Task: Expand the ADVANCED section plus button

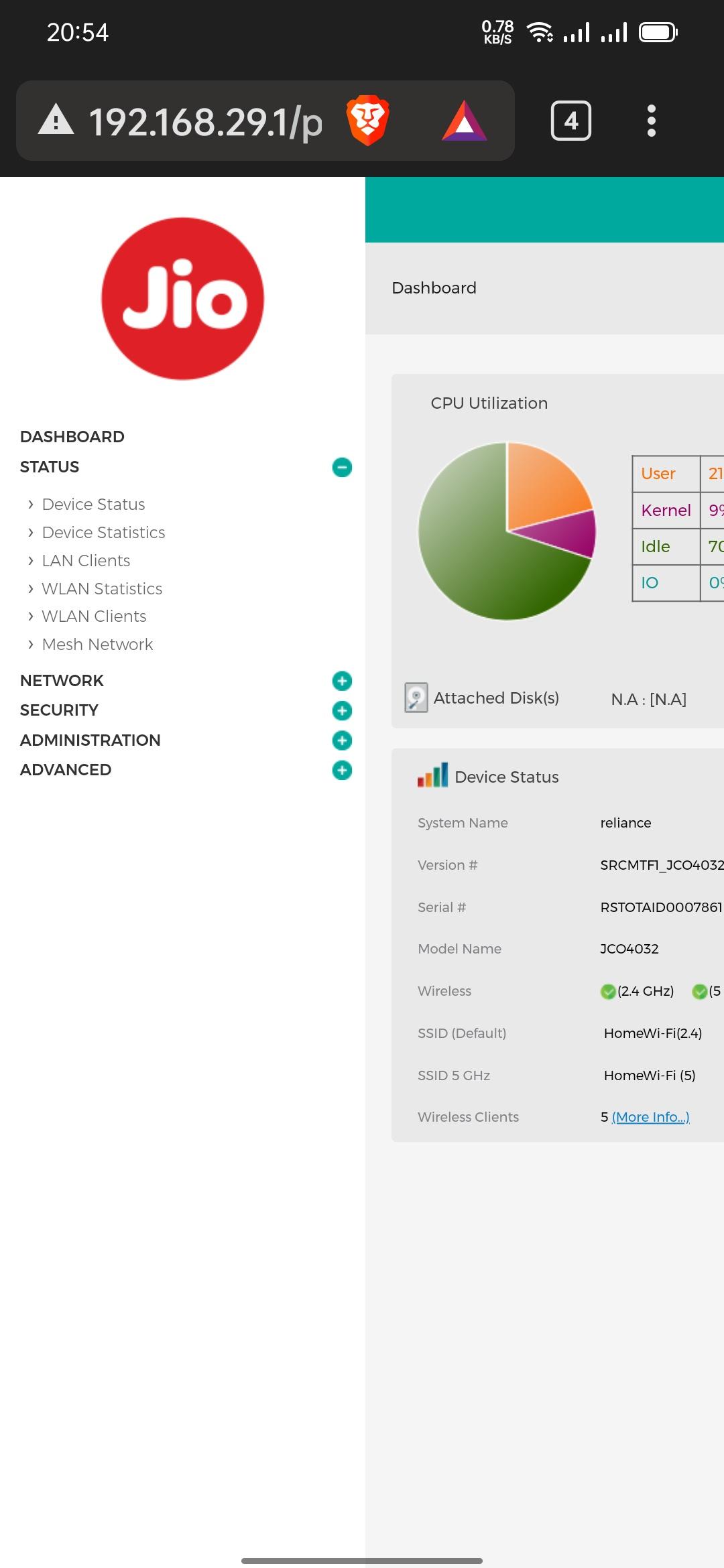Action: pyautogui.click(x=342, y=770)
